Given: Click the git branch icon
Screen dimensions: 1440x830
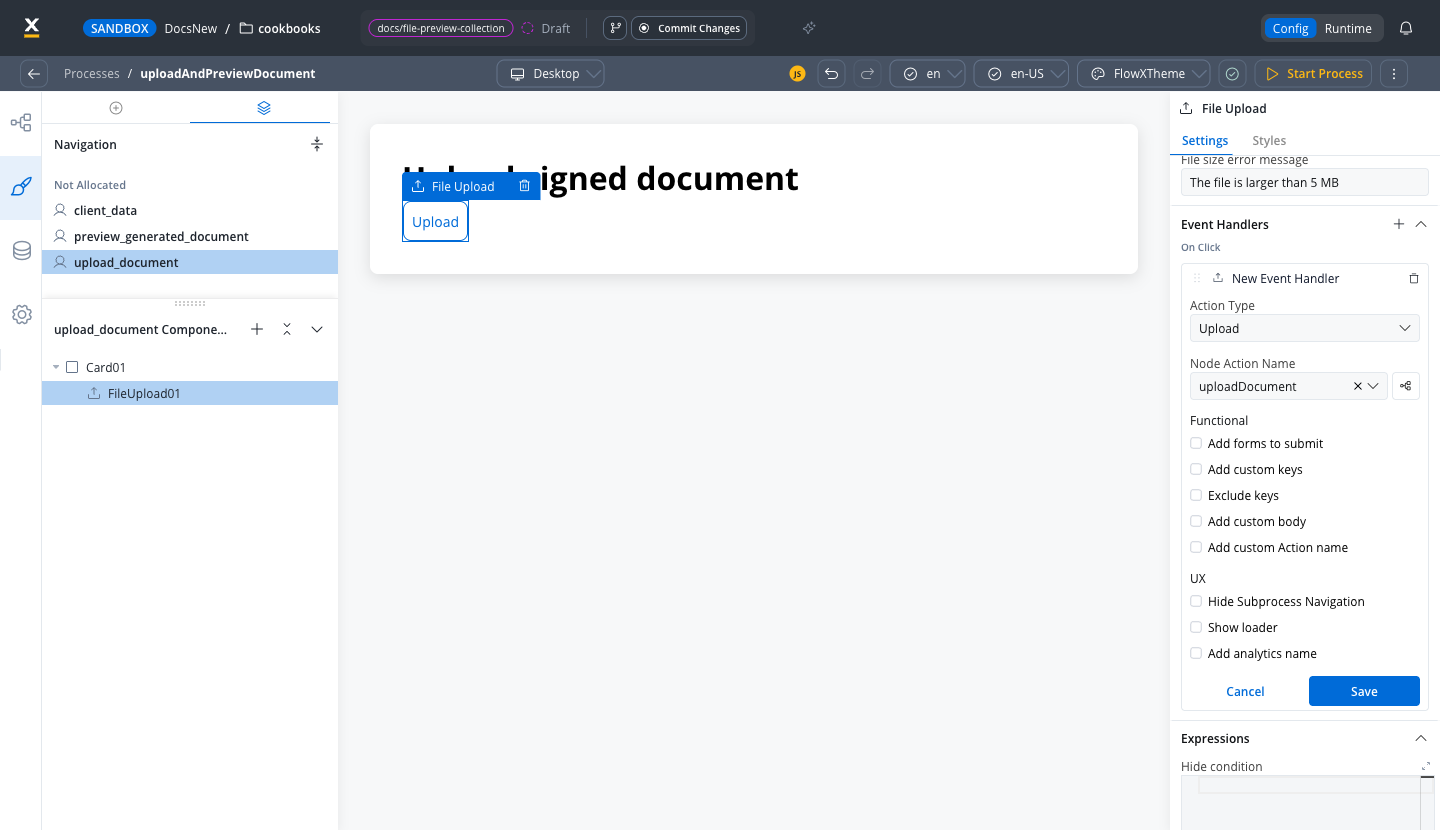Looking at the screenshot, I should coord(615,28).
